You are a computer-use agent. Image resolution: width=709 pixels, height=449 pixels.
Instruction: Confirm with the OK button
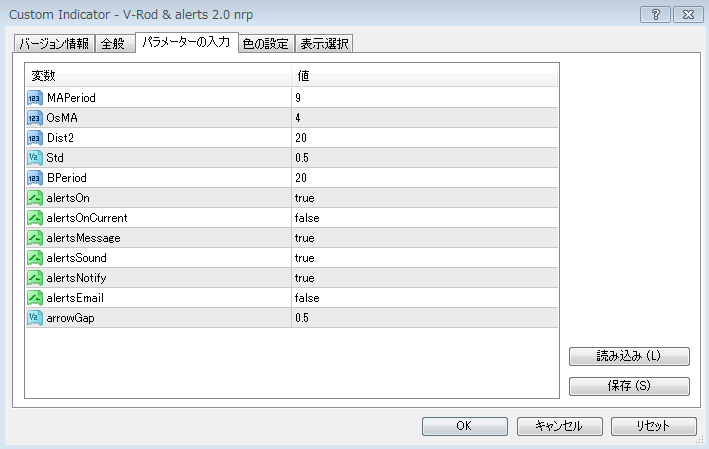tap(464, 426)
